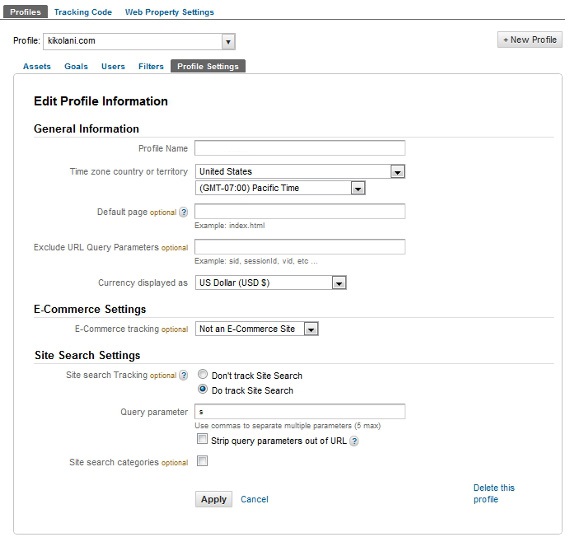The image size is (570, 537).
Task: Focus the Profile Name text field
Action: pyautogui.click(x=300, y=148)
